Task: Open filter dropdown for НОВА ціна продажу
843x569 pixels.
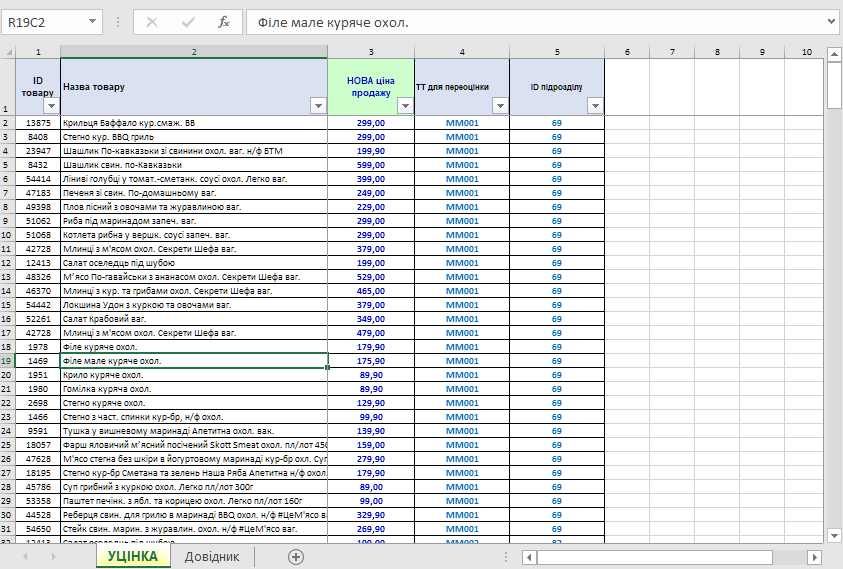Action: tap(404, 106)
